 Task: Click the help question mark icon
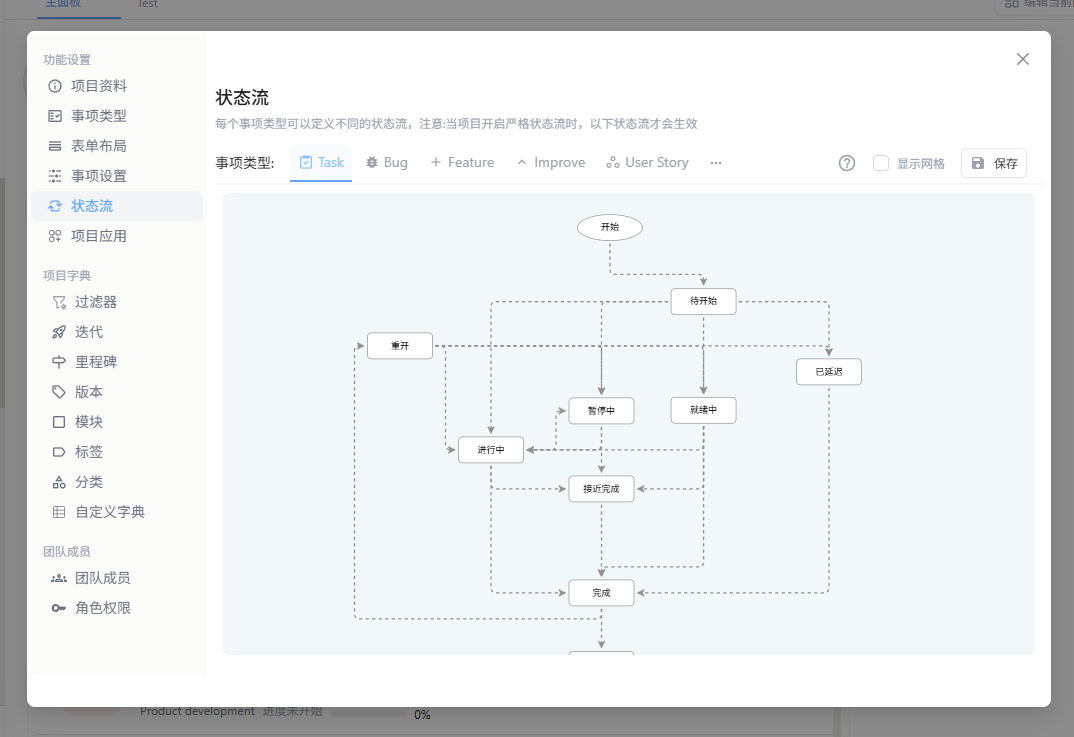pyautogui.click(x=847, y=163)
